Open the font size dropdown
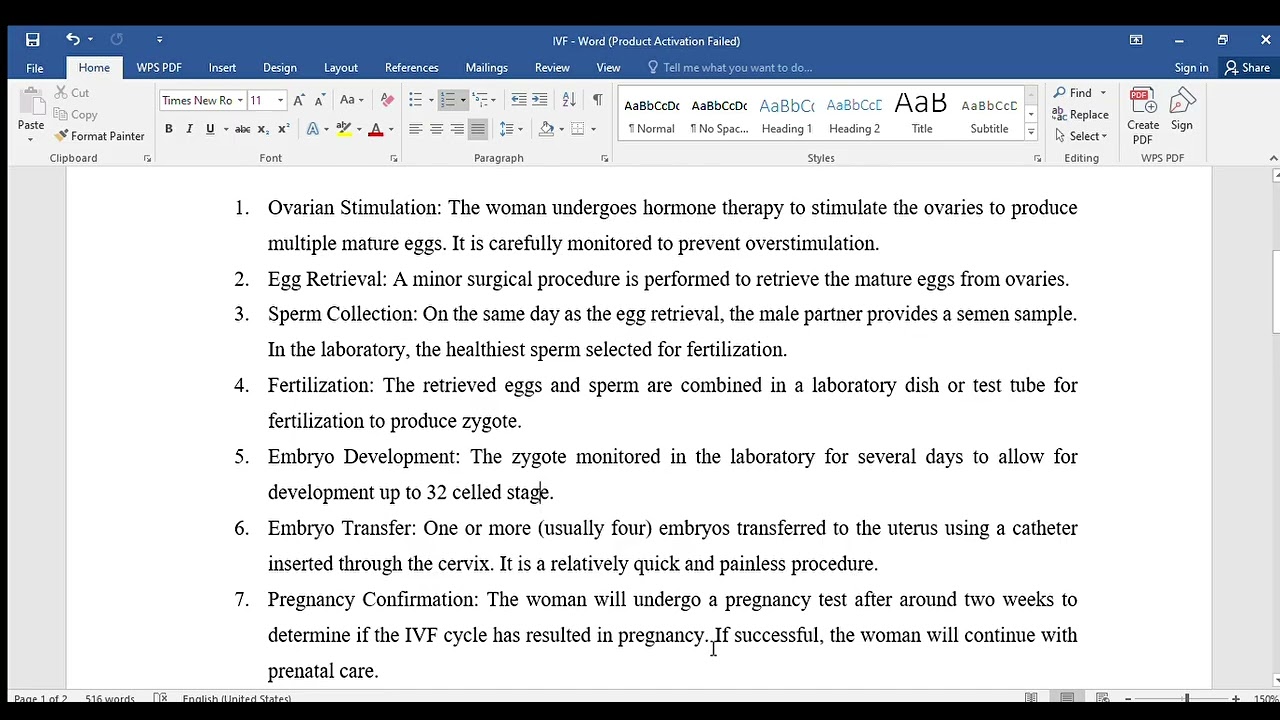The image size is (1280, 720). click(x=280, y=100)
